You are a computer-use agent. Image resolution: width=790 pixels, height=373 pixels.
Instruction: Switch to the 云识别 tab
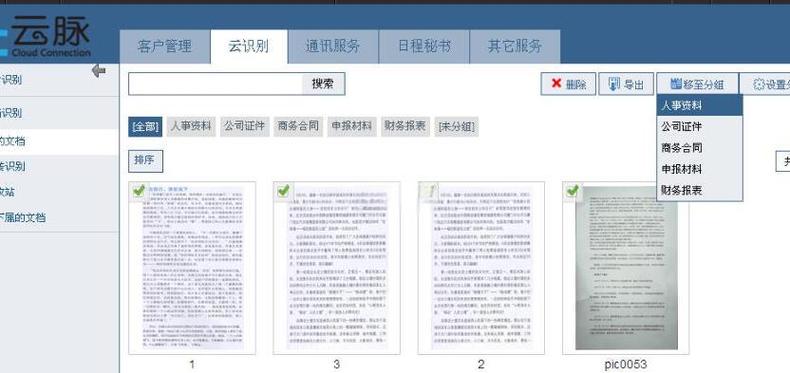point(249,47)
